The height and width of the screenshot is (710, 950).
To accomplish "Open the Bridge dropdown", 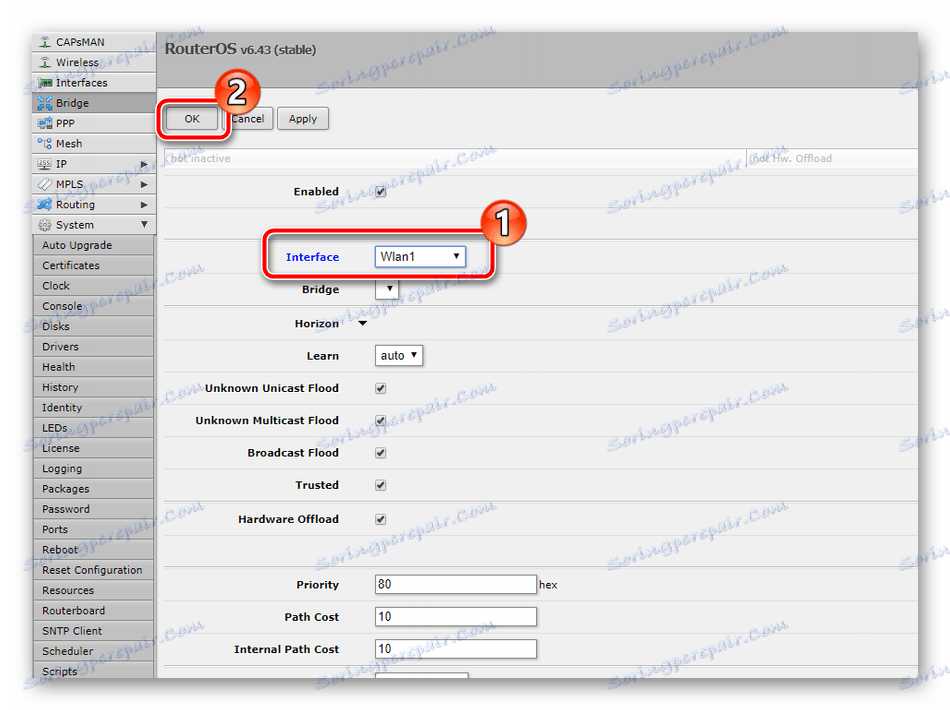I will pos(387,289).
